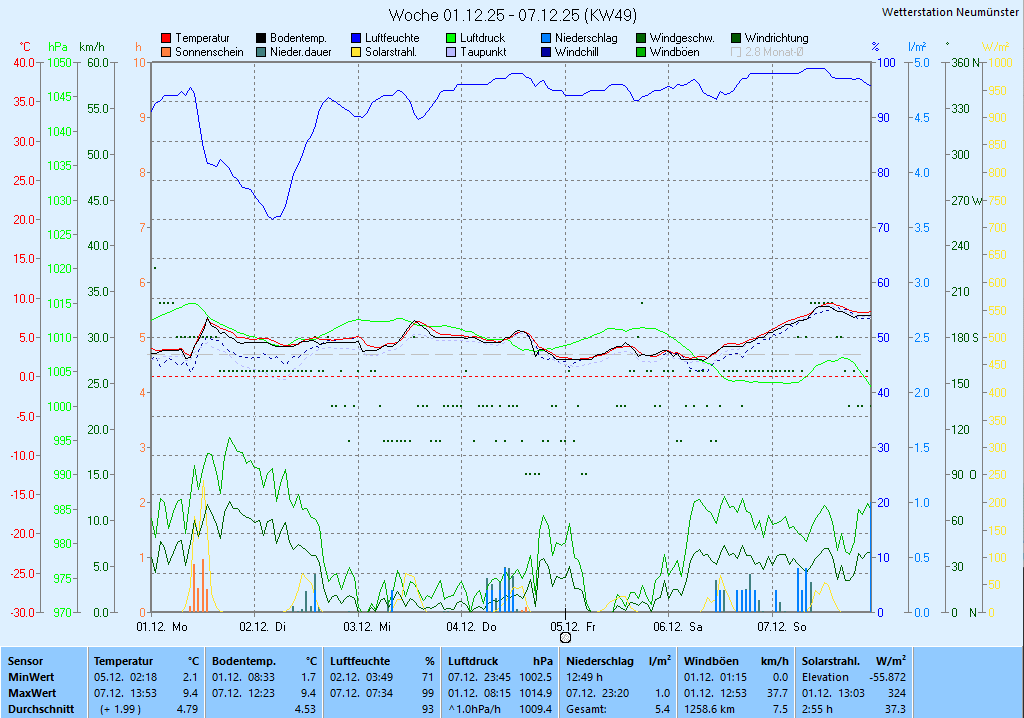The image size is (1024, 718).
Task: Click the light blue Niederschlag legend square
Action: click(546, 38)
